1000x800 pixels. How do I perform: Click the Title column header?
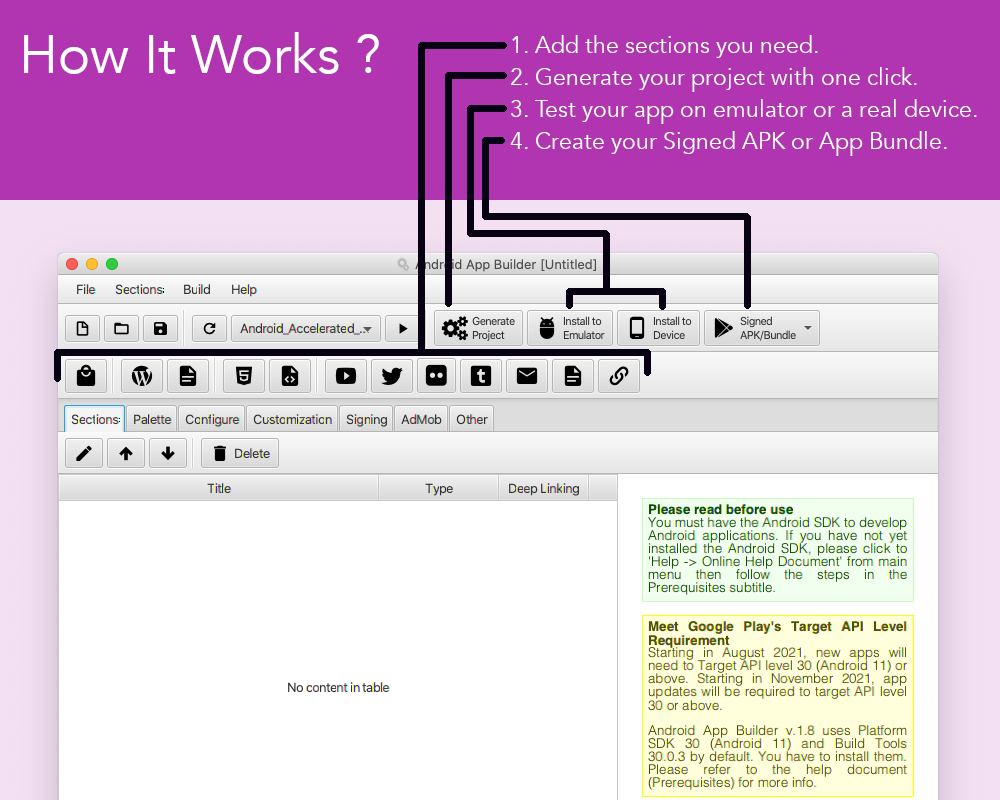219,489
